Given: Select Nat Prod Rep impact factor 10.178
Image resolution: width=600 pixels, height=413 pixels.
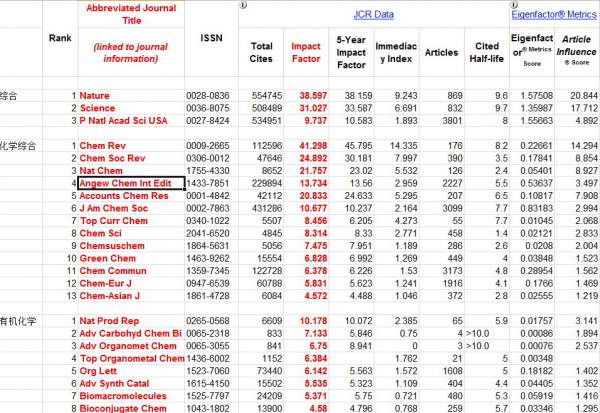Looking at the screenshot, I should click(x=313, y=321).
